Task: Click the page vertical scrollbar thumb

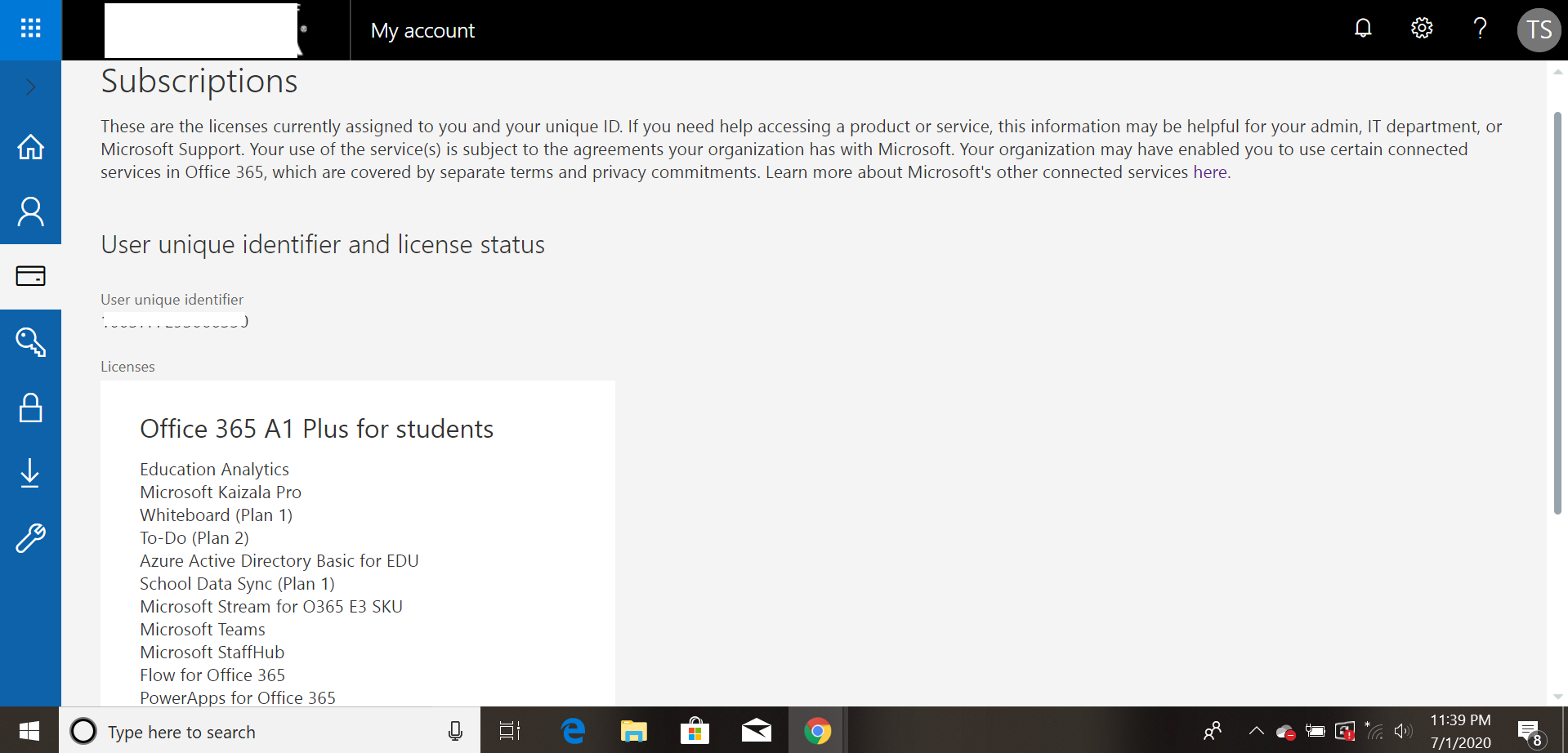Action: 1557,313
